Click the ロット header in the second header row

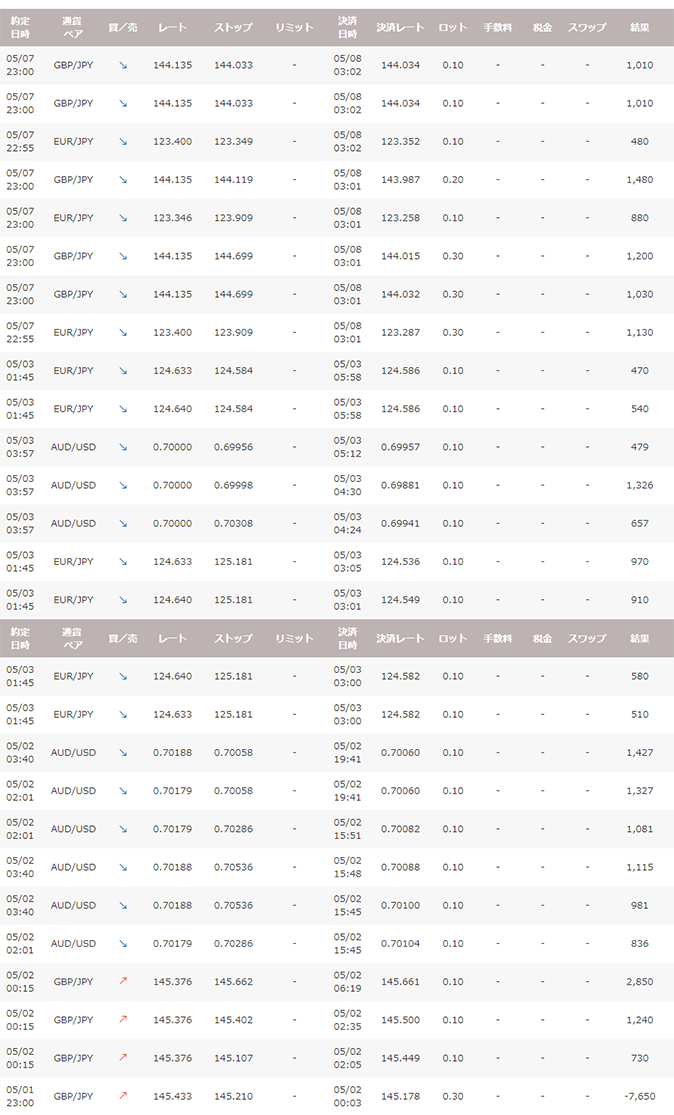452,638
